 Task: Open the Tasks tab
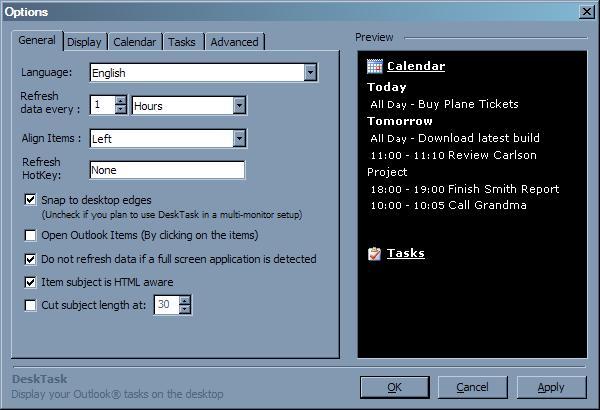[182, 42]
